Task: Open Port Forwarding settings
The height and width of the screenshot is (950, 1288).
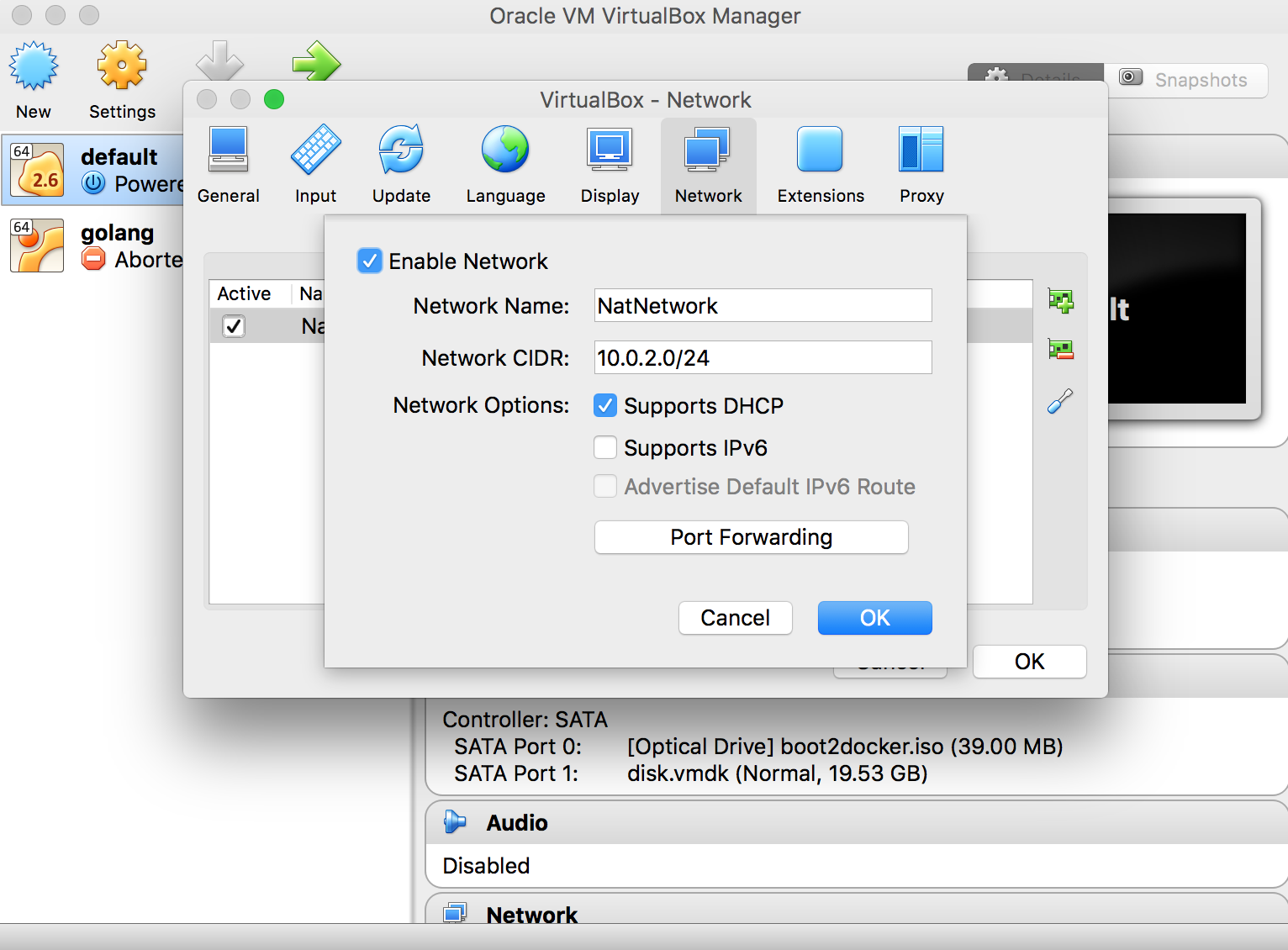Action: tap(752, 537)
